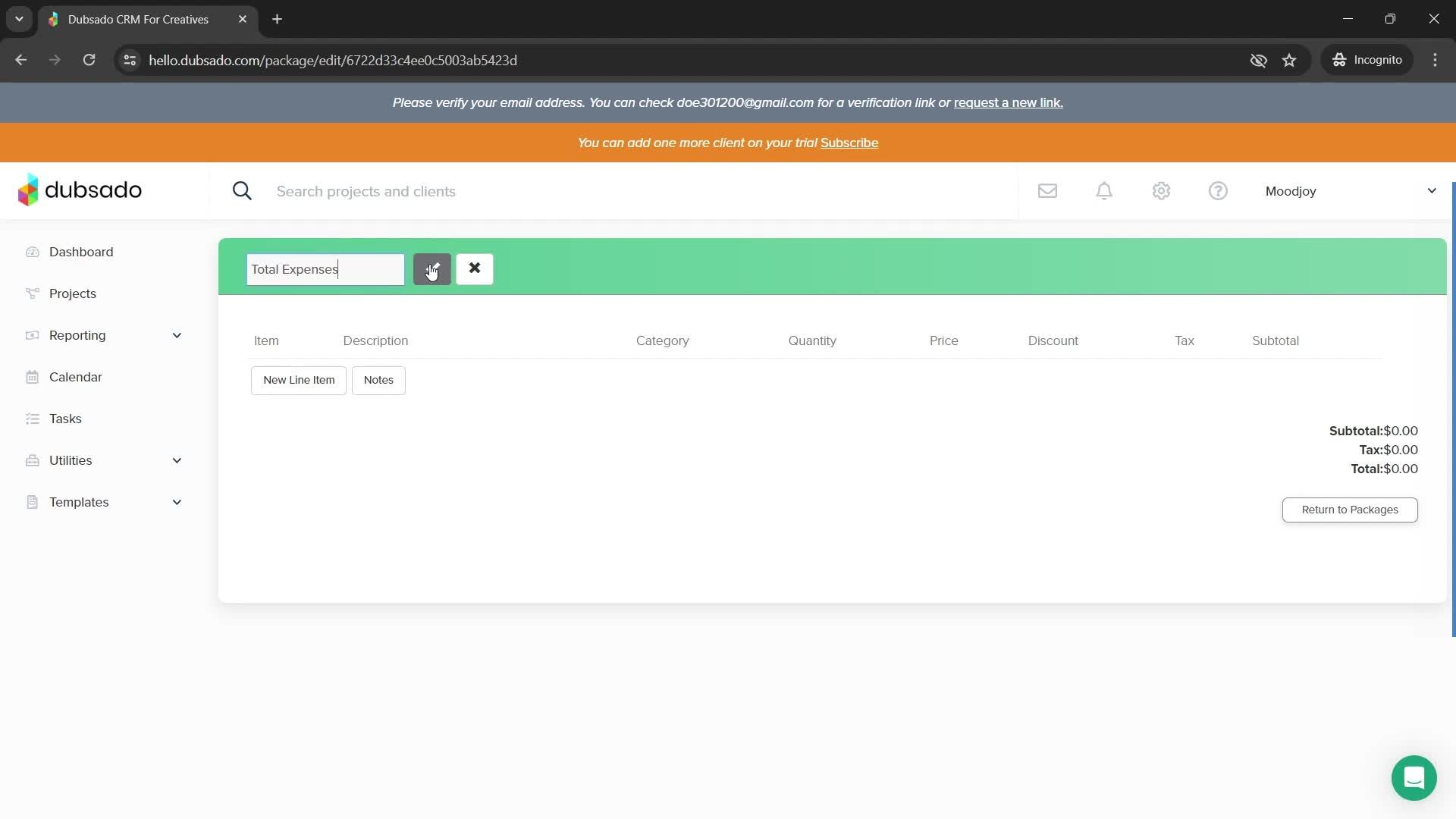This screenshot has height=819, width=1456.
Task: Click the Description column header
Action: click(x=375, y=340)
